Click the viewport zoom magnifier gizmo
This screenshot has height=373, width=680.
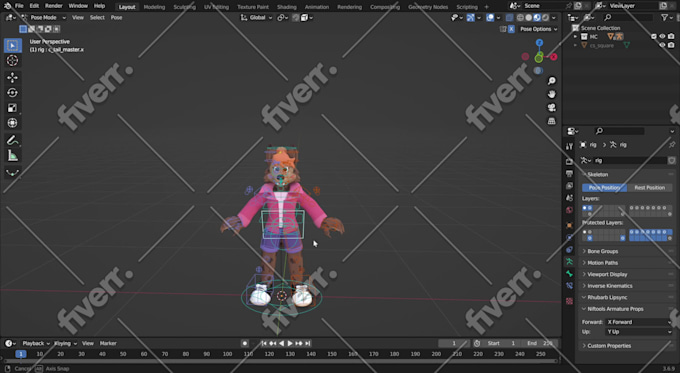tap(552, 81)
